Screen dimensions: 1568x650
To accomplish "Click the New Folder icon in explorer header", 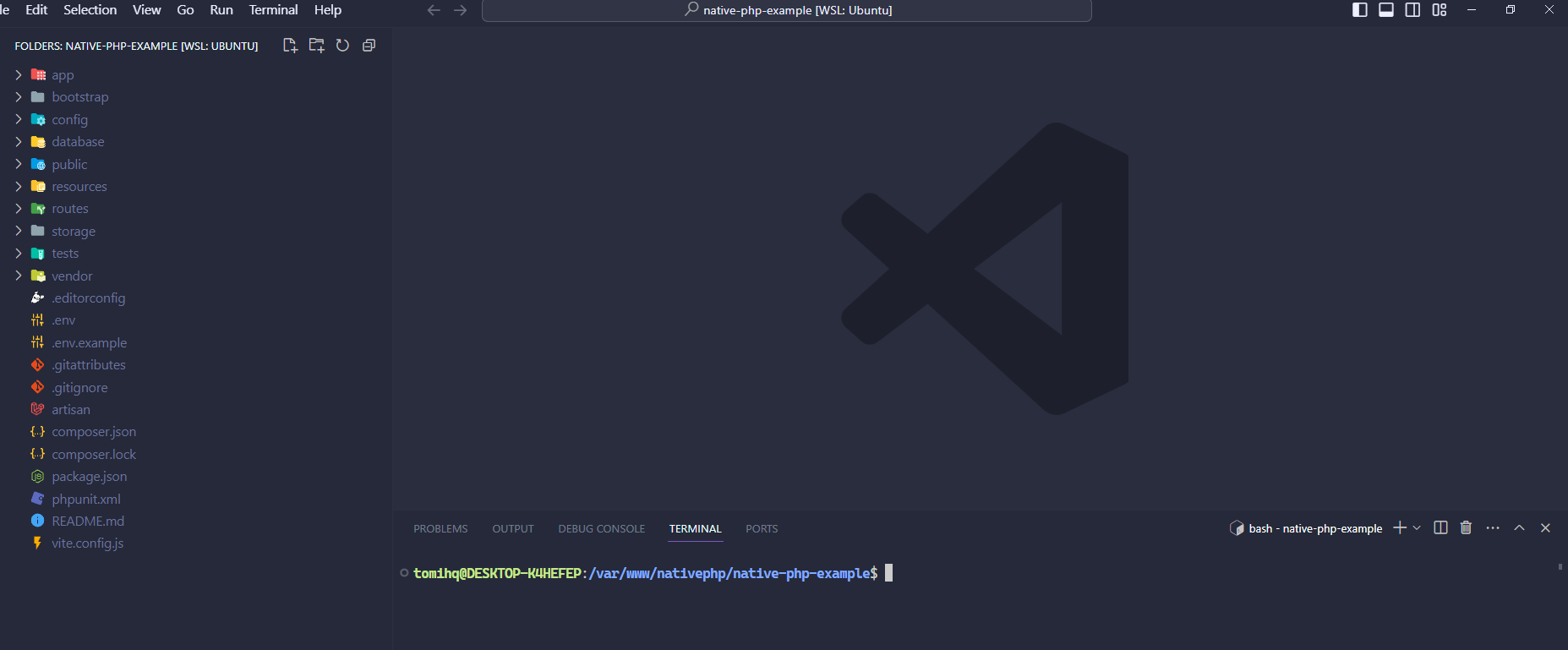I will tap(316, 46).
